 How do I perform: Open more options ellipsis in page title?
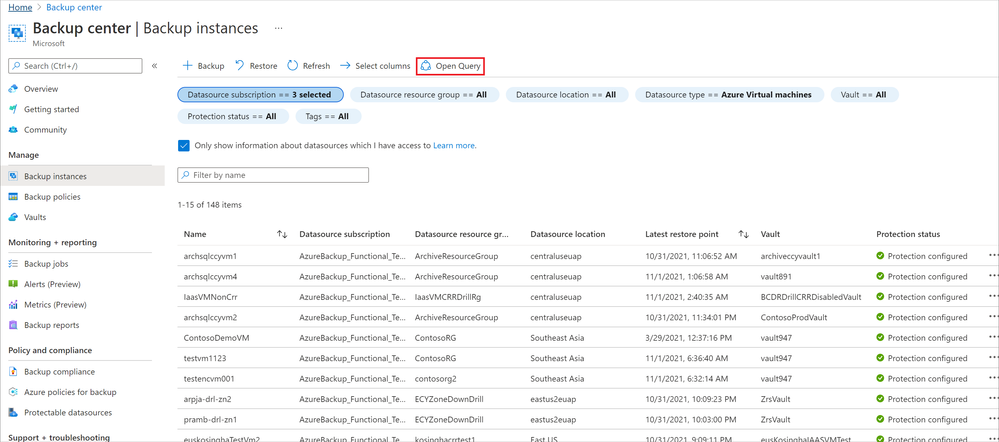click(x=278, y=29)
